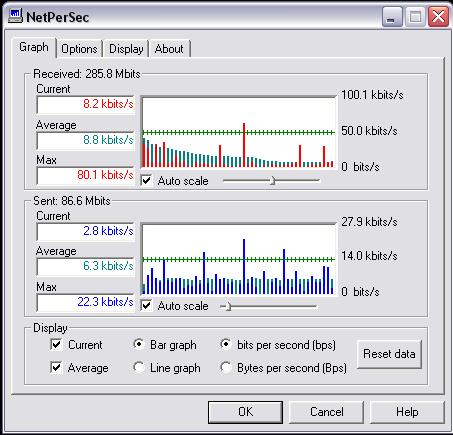Minimize the NetPerSec window
The image size is (453, 435).
[x=391, y=17]
